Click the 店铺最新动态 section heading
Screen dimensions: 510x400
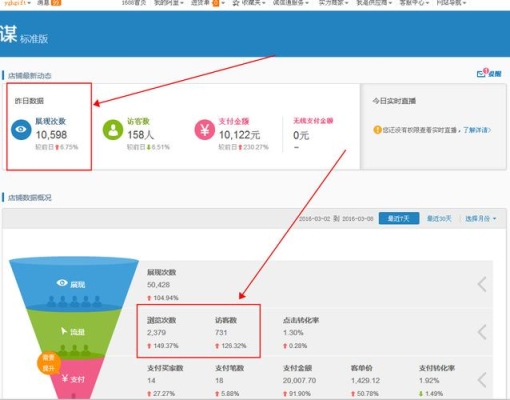pos(30,76)
